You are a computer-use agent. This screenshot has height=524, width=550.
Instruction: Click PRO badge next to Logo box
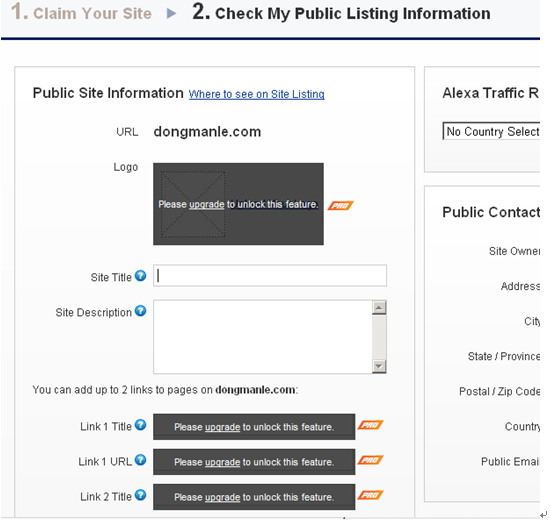pos(340,206)
